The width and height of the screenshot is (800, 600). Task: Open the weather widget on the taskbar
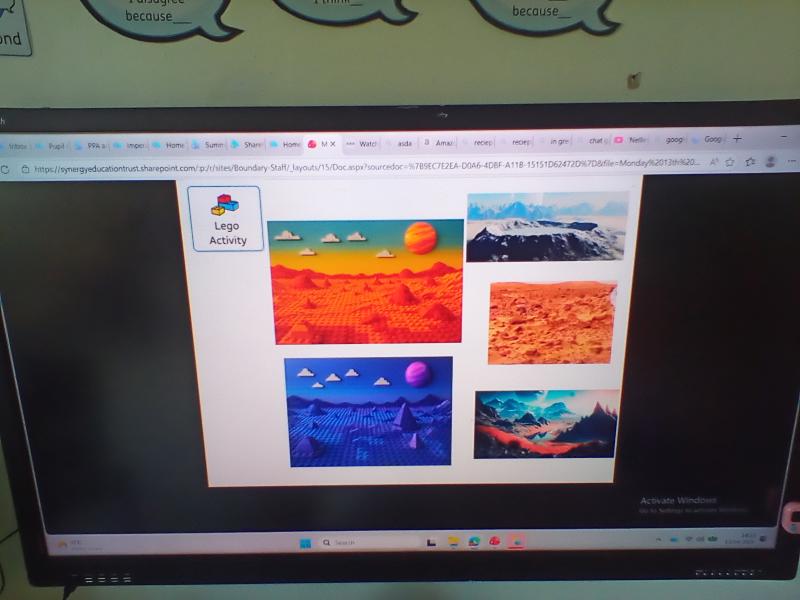coord(70,544)
